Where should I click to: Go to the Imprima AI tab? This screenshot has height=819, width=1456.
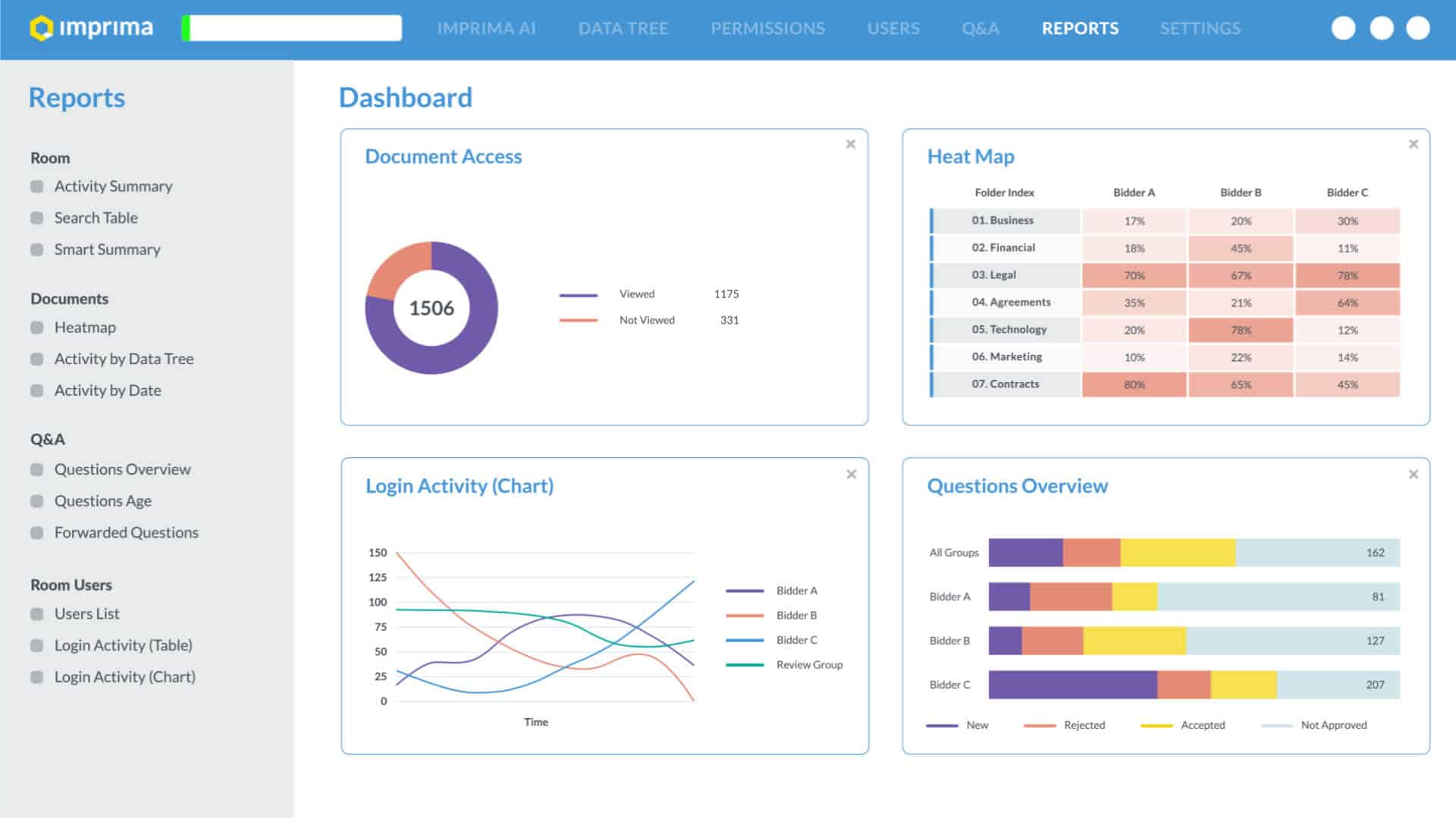(x=486, y=29)
